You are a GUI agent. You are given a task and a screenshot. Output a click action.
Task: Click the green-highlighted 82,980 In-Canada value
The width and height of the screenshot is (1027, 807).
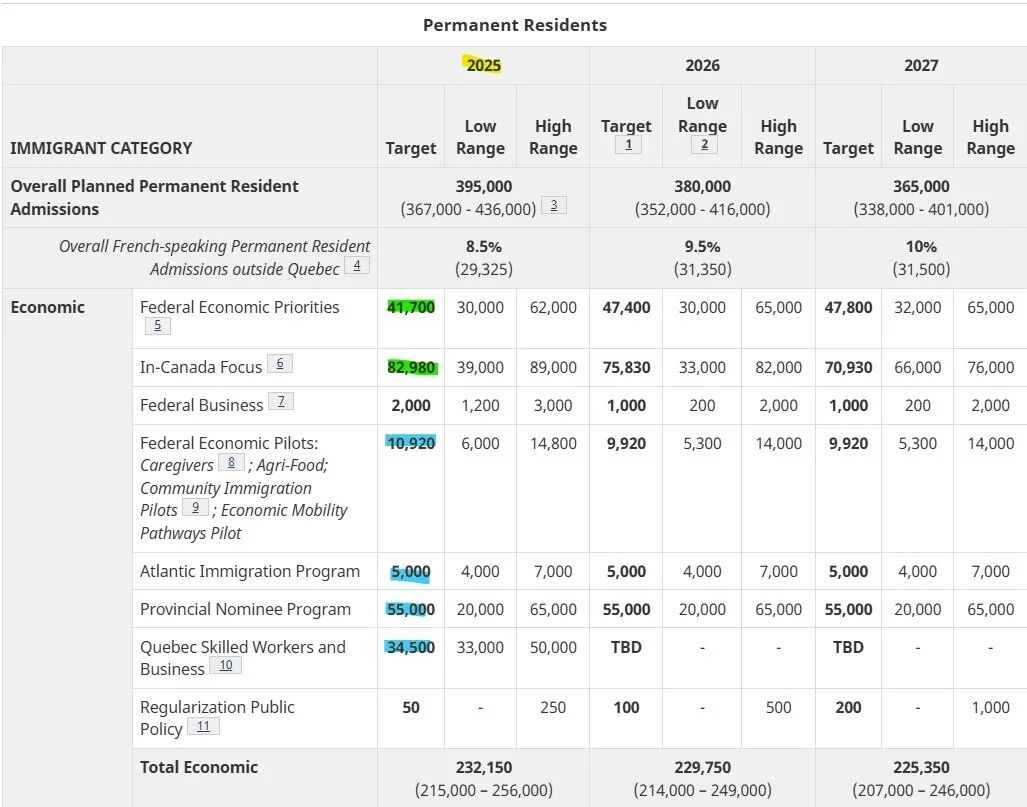pyautogui.click(x=411, y=367)
